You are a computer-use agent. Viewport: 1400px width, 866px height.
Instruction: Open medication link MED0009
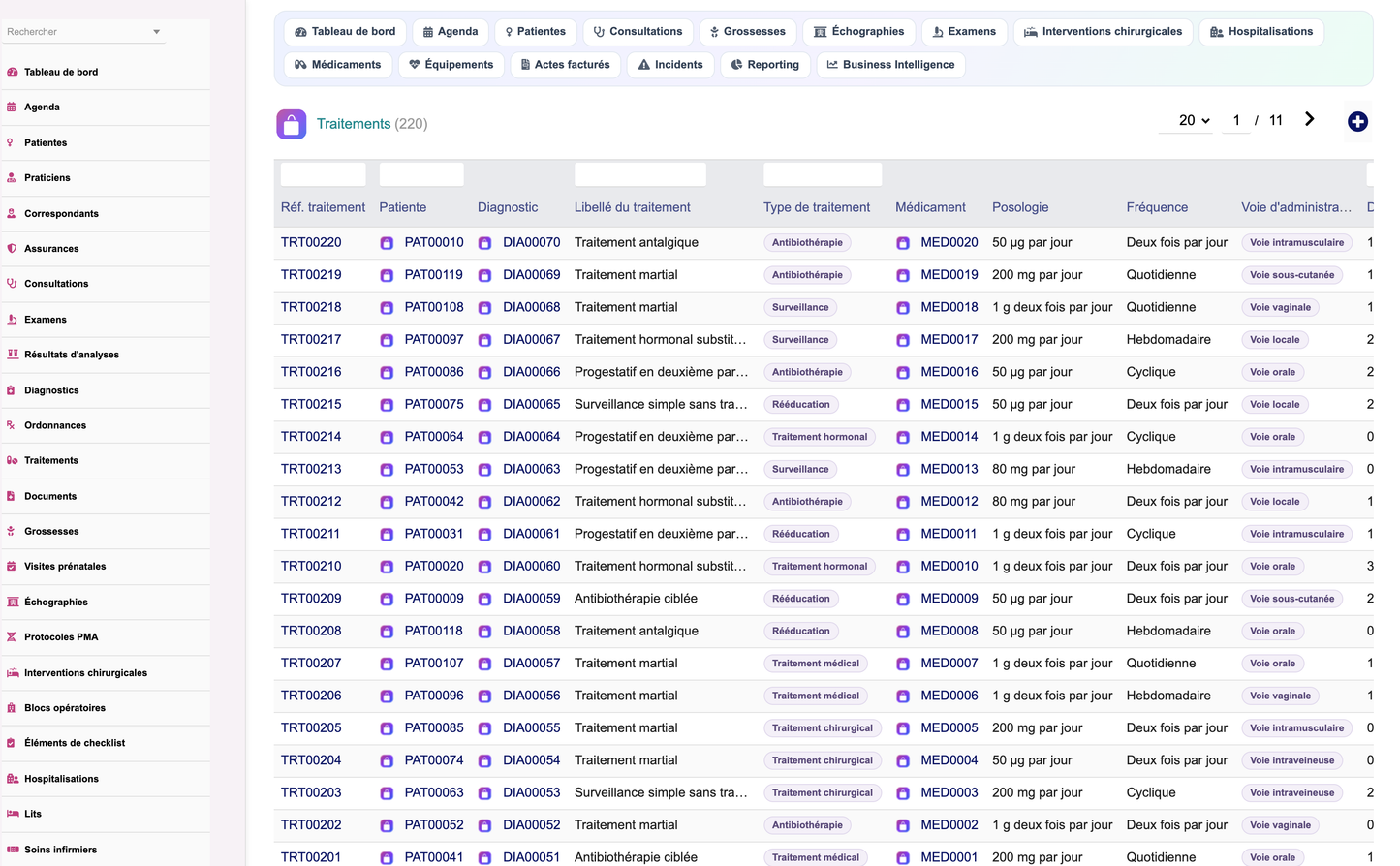click(x=949, y=598)
